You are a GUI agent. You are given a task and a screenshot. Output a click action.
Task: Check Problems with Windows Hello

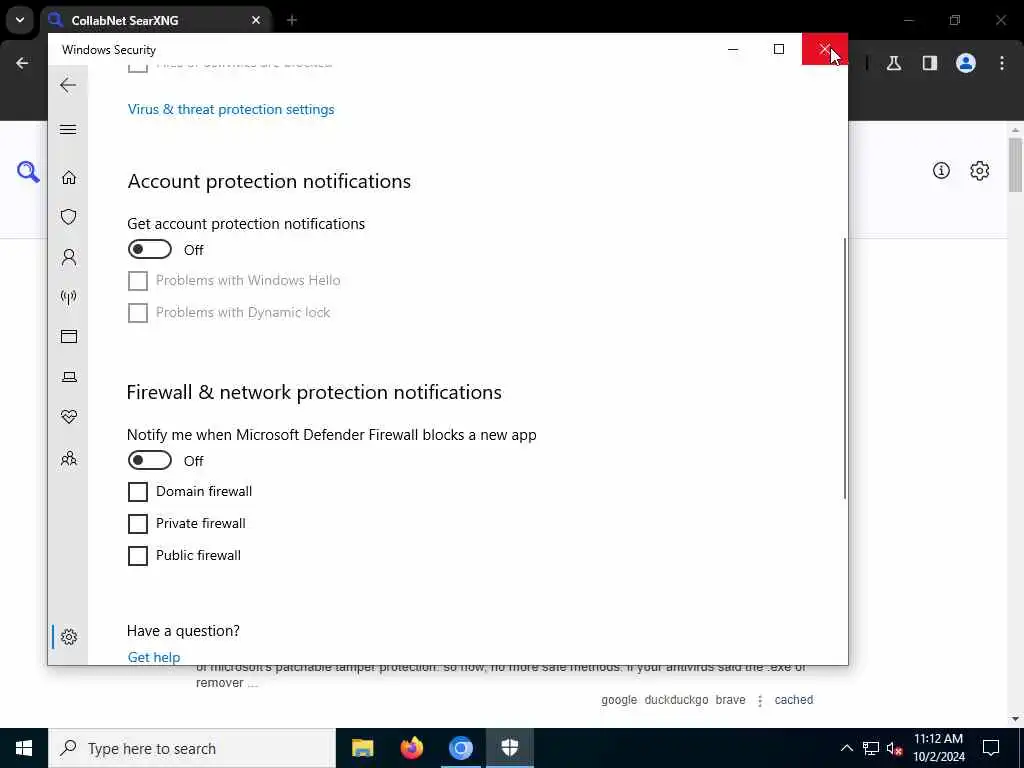(x=138, y=281)
